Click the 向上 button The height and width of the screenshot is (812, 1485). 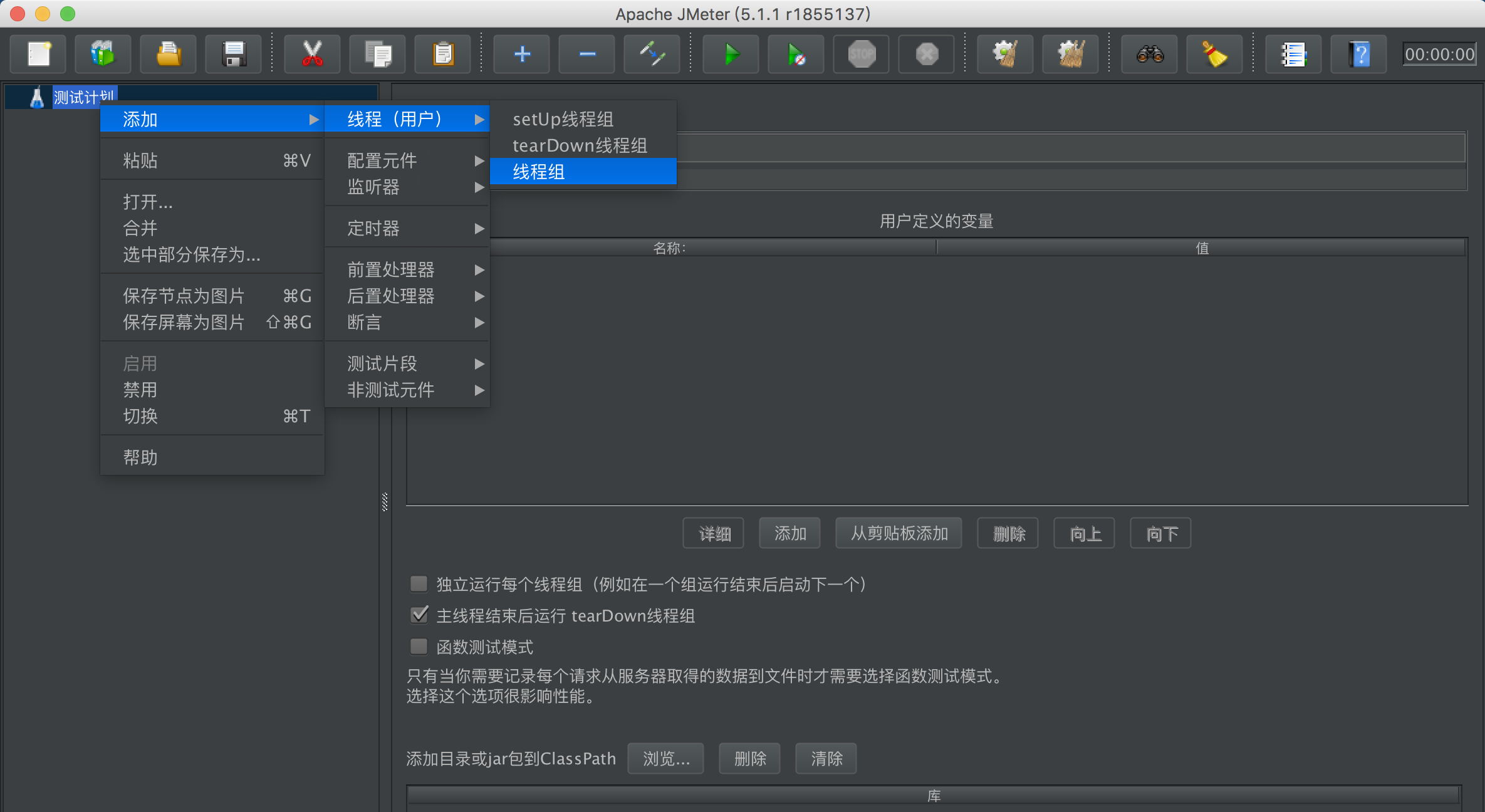click(x=1085, y=533)
